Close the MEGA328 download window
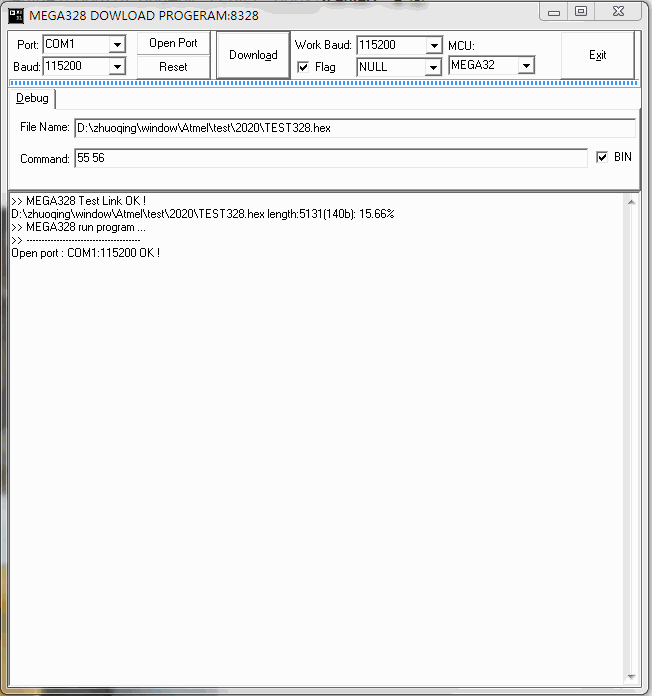The height and width of the screenshot is (696, 652). pyautogui.click(x=618, y=12)
